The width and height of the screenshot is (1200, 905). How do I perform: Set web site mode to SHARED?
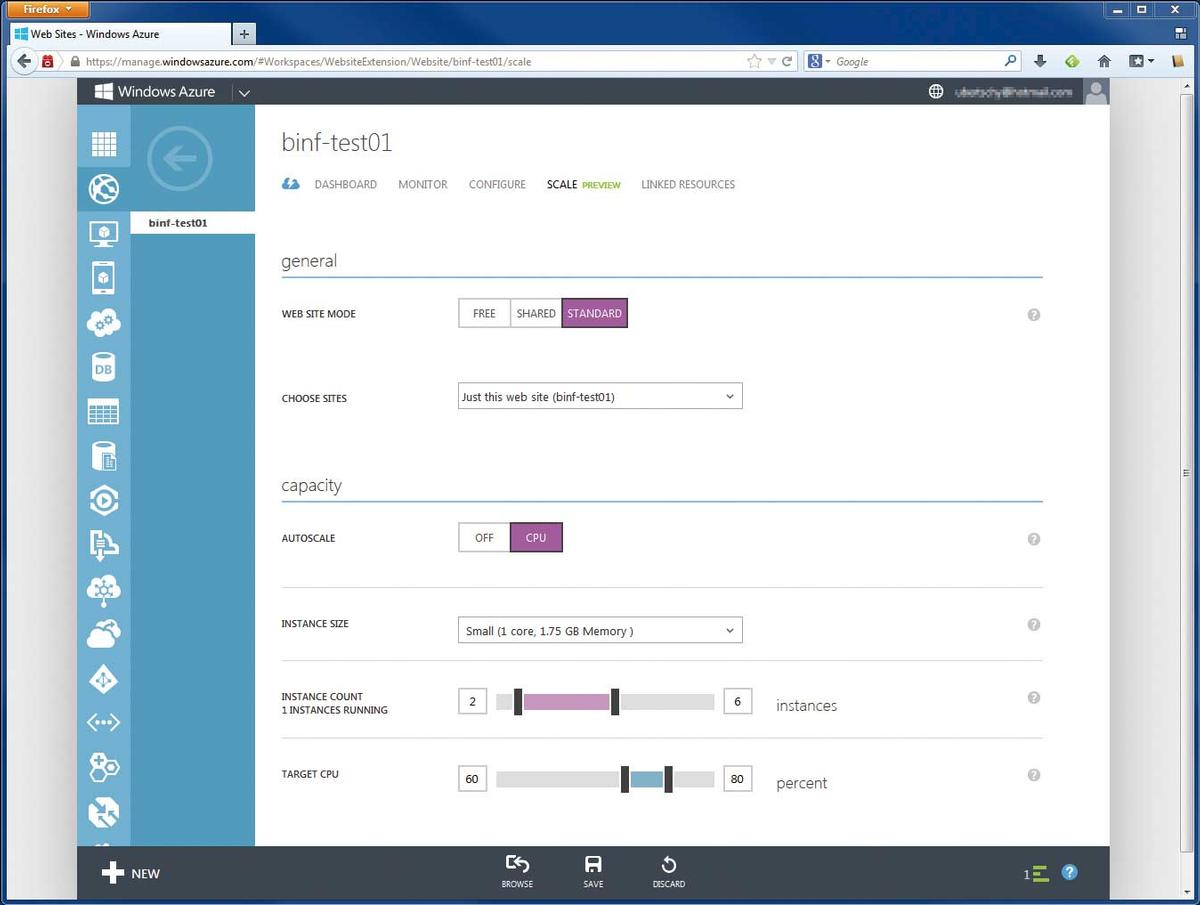click(x=536, y=314)
